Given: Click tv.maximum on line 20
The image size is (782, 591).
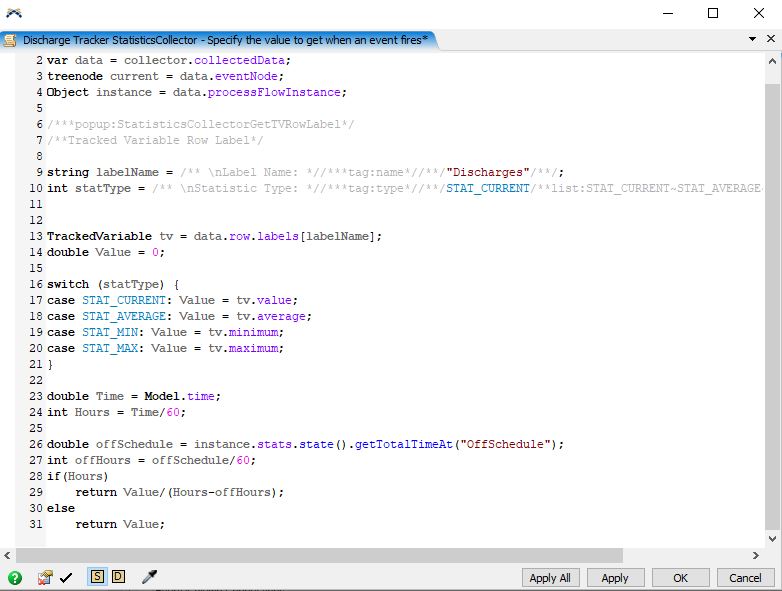Looking at the screenshot, I should click(243, 348).
